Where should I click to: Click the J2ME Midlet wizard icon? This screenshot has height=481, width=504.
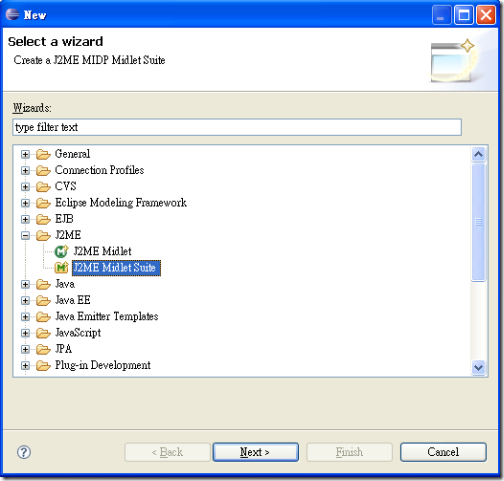click(61, 251)
